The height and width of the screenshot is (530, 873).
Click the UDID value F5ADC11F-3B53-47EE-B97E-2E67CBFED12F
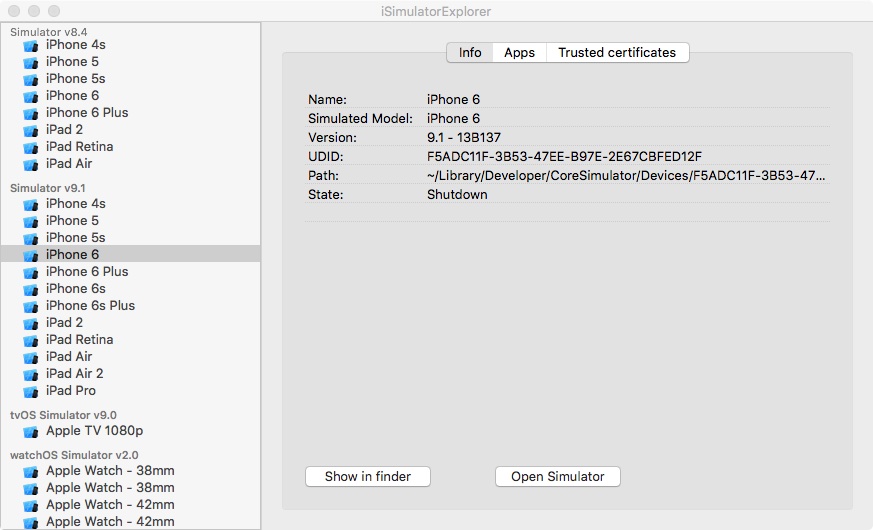pos(565,156)
